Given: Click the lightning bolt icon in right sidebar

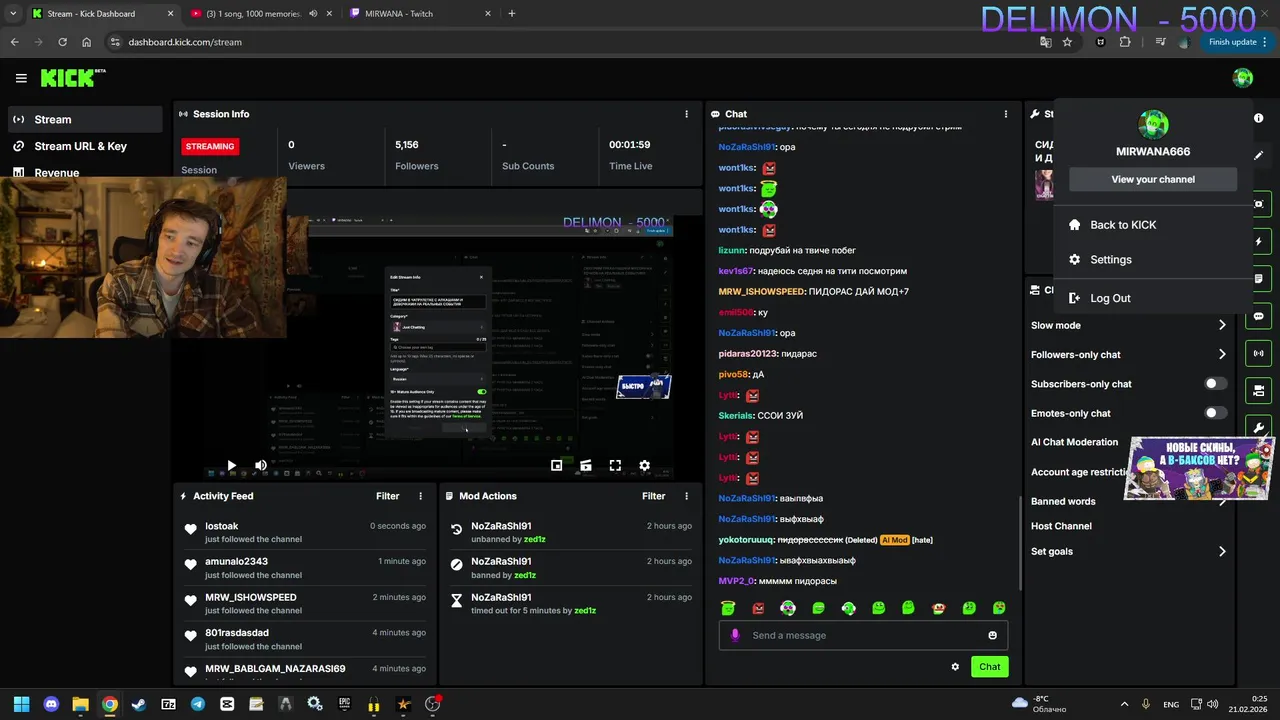Looking at the screenshot, I should 1258,242.
